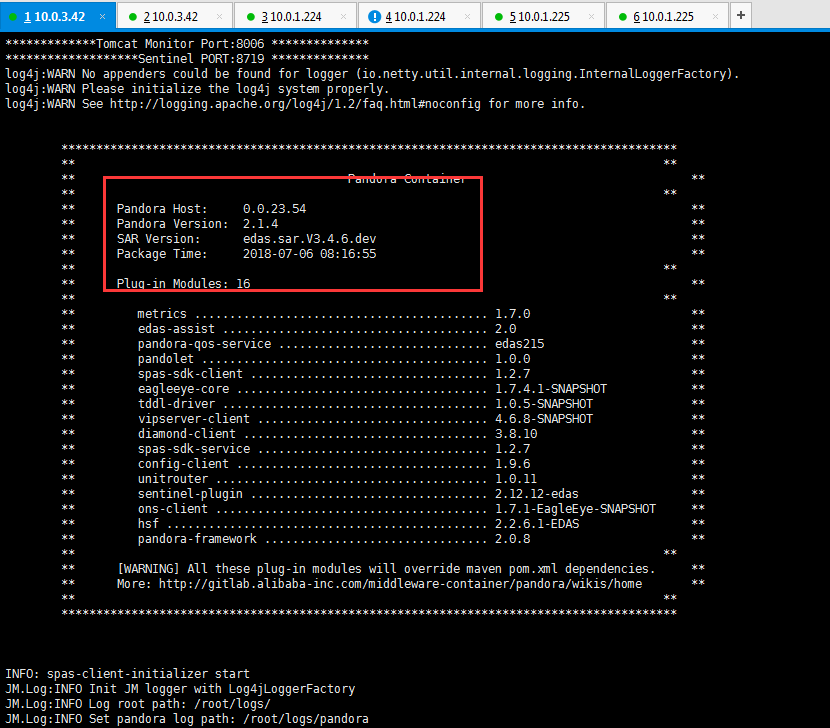
Task: Click diamond-client module name
Action: 187,434
